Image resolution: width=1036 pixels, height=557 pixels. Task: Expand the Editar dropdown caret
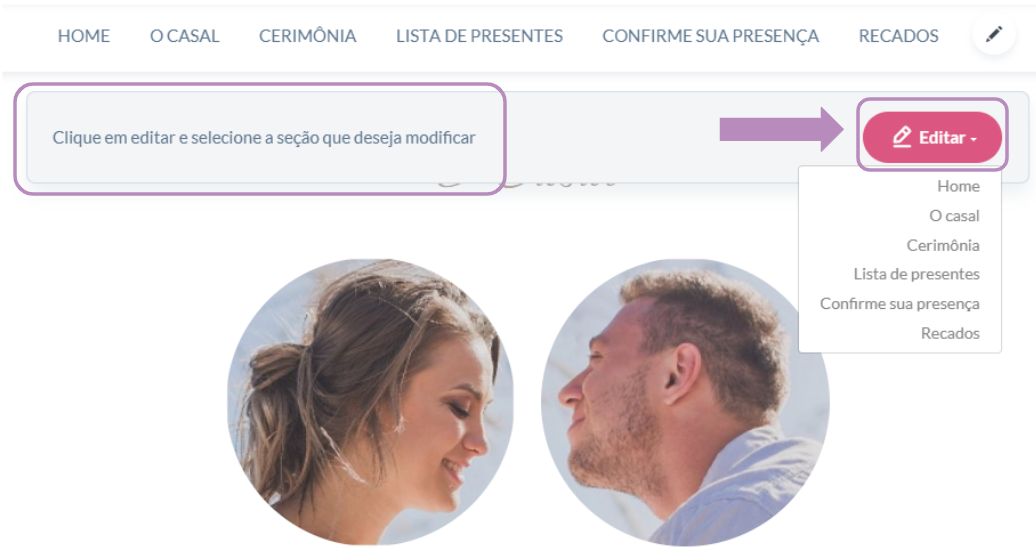974,139
